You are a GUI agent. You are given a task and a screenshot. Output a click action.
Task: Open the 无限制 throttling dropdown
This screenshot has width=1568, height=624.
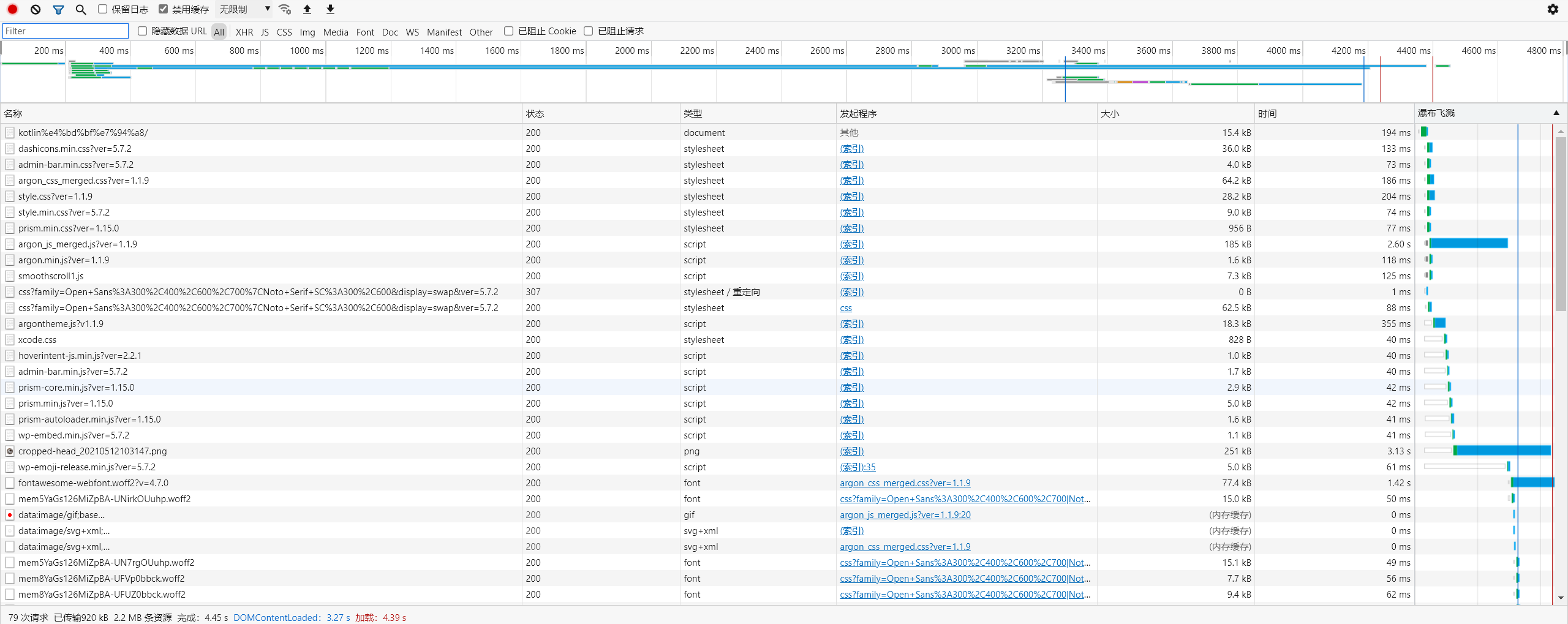pyautogui.click(x=243, y=9)
